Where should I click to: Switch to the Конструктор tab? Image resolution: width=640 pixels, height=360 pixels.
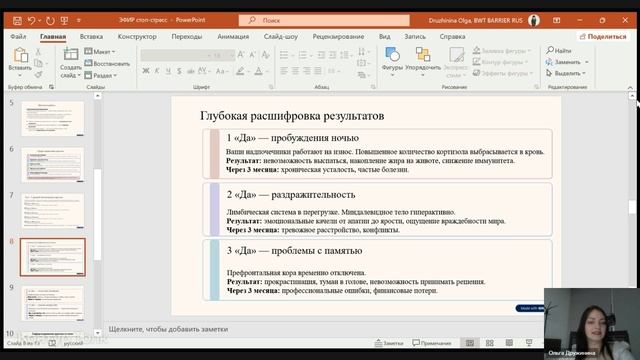(137, 36)
